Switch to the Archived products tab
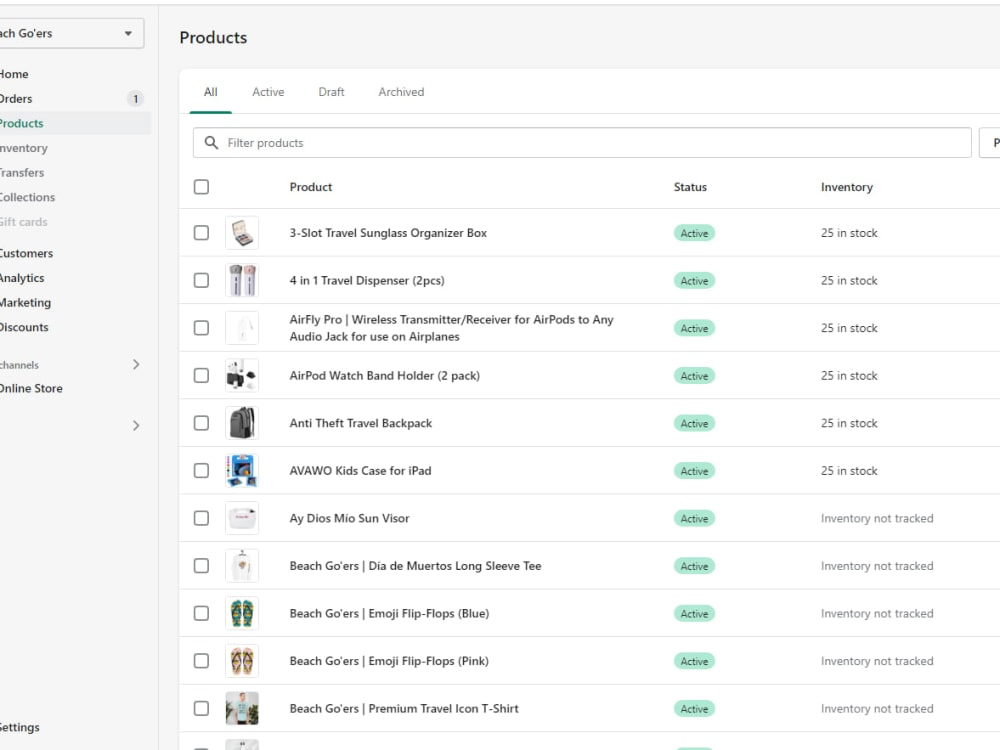 (x=401, y=92)
